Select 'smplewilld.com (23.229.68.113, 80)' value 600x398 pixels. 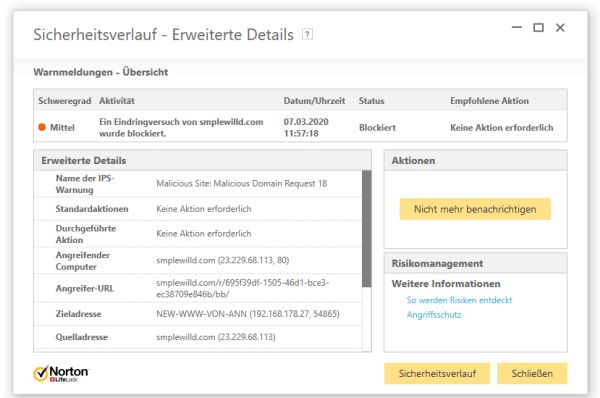tap(223, 260)
